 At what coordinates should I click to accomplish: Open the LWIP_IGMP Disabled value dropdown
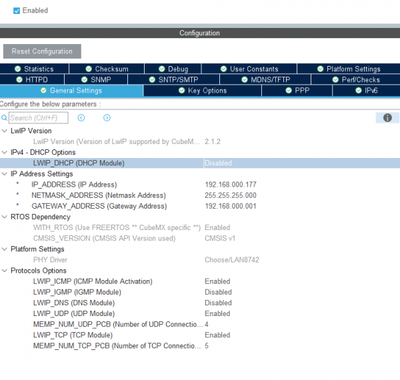click(218, 292)
